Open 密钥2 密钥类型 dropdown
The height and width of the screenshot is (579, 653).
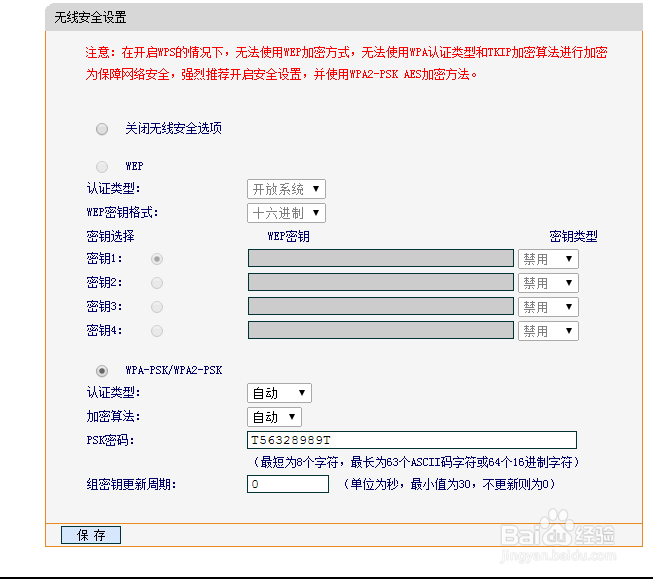click(548, 283)
